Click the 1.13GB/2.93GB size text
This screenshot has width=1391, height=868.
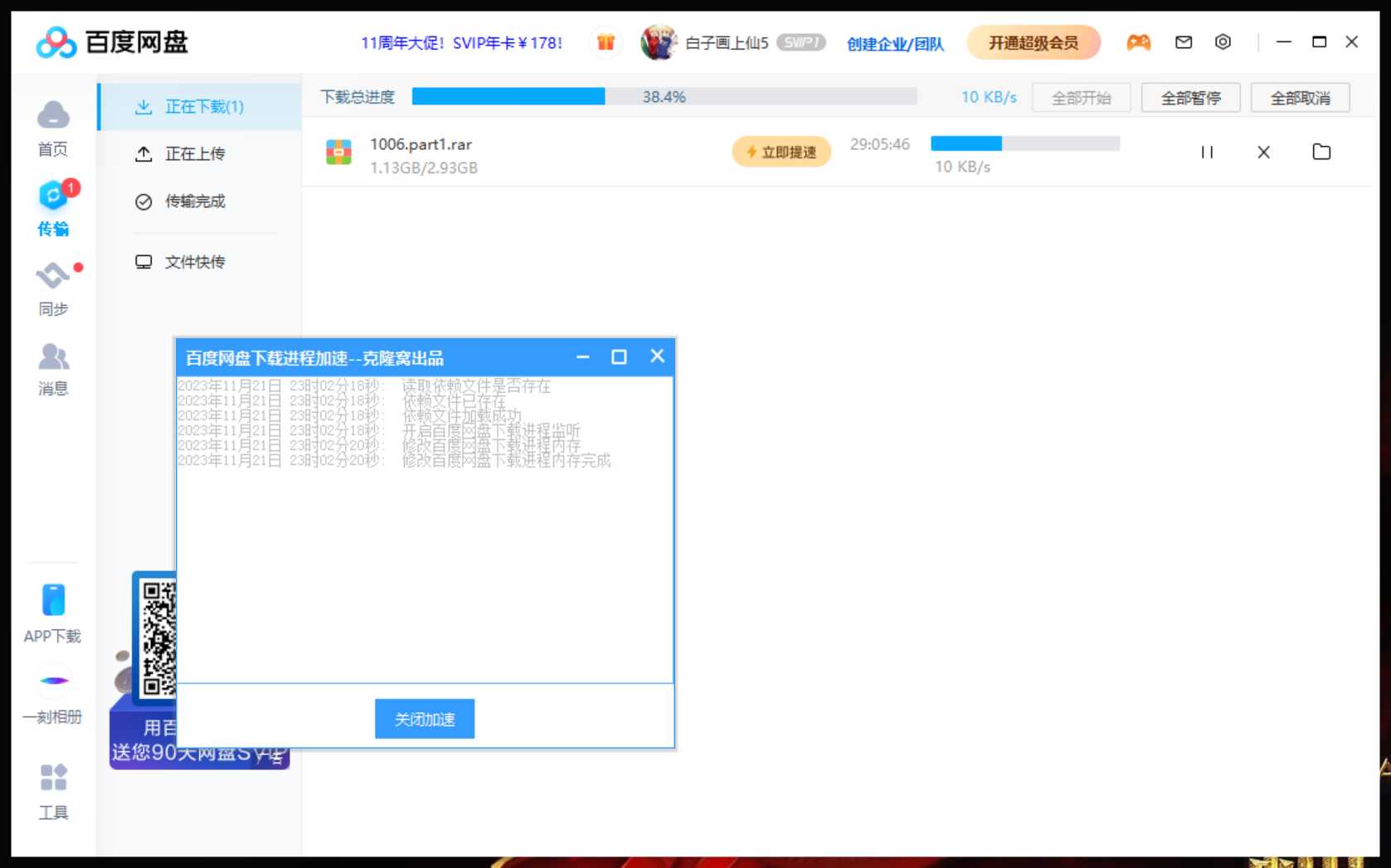[x=424, y=167]
